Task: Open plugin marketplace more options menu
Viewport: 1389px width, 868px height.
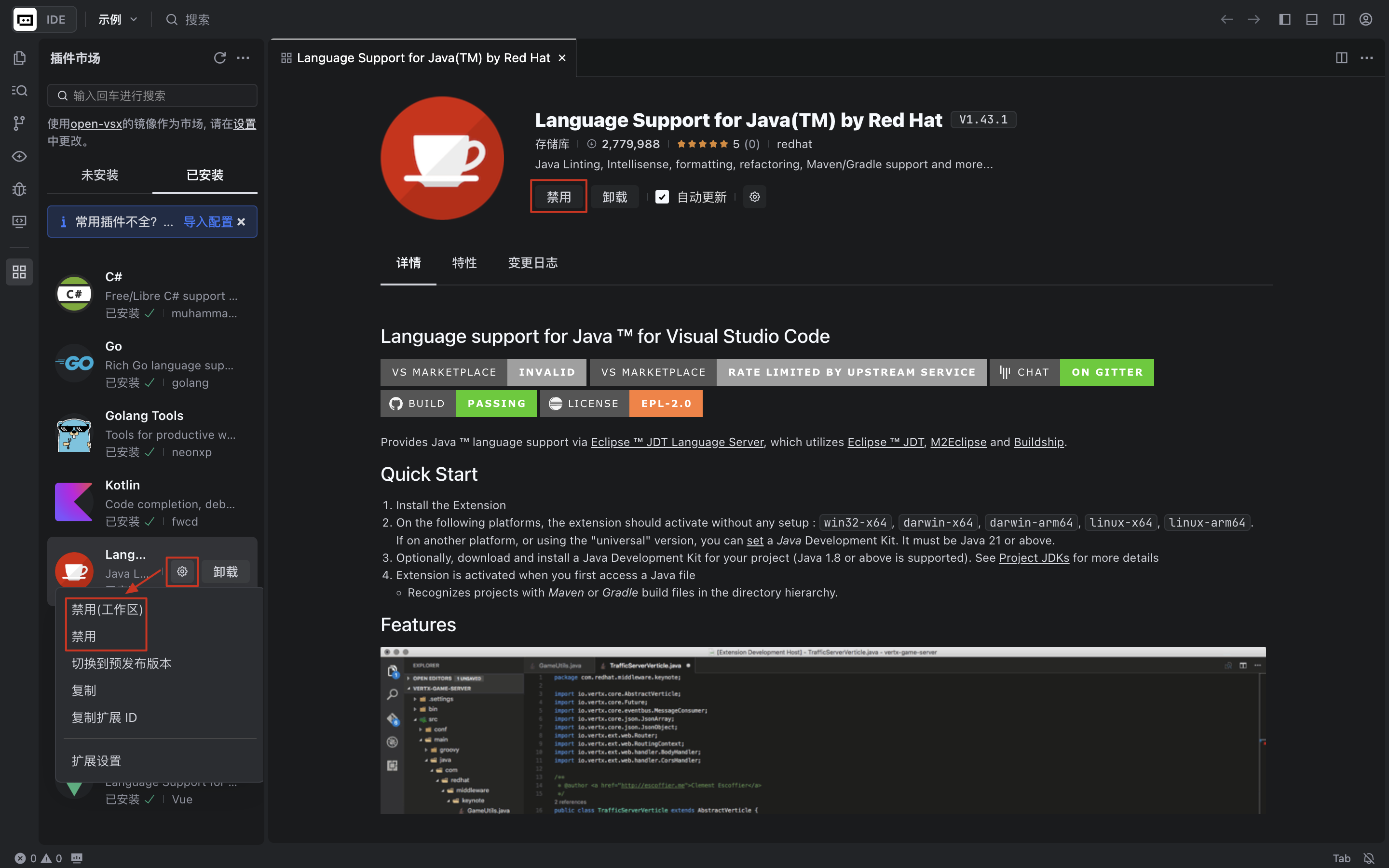Action: 244,58
